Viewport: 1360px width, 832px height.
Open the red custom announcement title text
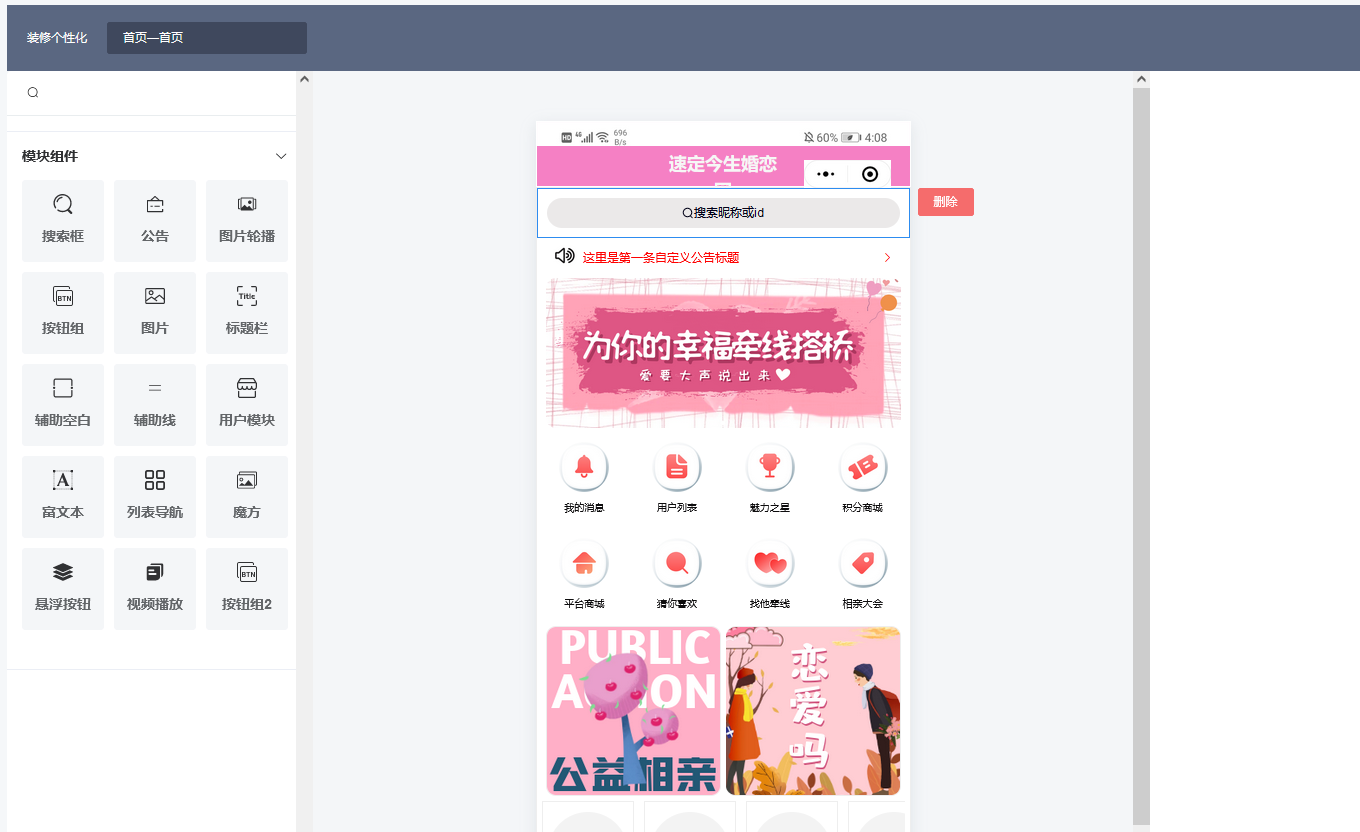661,258
